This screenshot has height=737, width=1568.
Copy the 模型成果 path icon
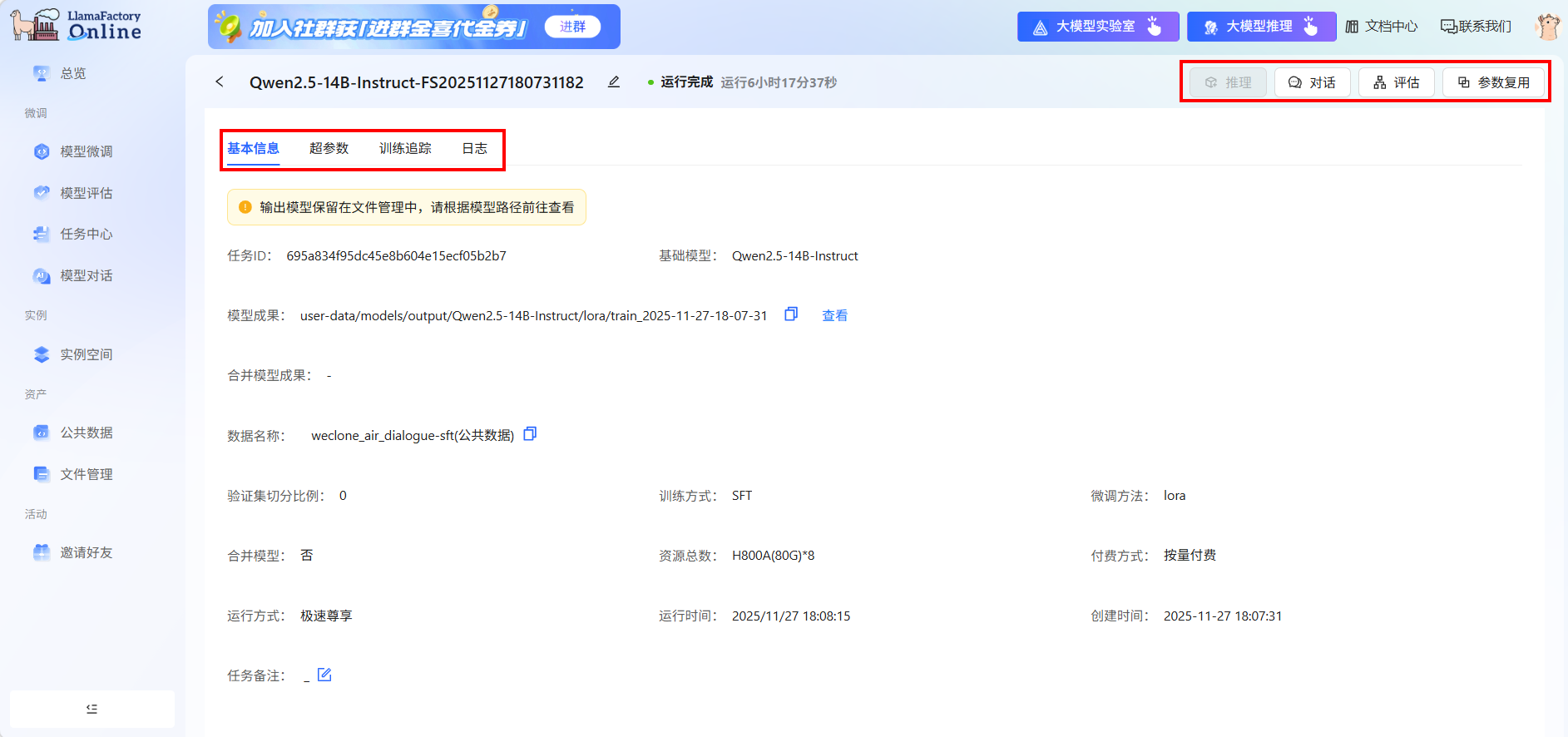pyautogui.click(x=791, y=314)
